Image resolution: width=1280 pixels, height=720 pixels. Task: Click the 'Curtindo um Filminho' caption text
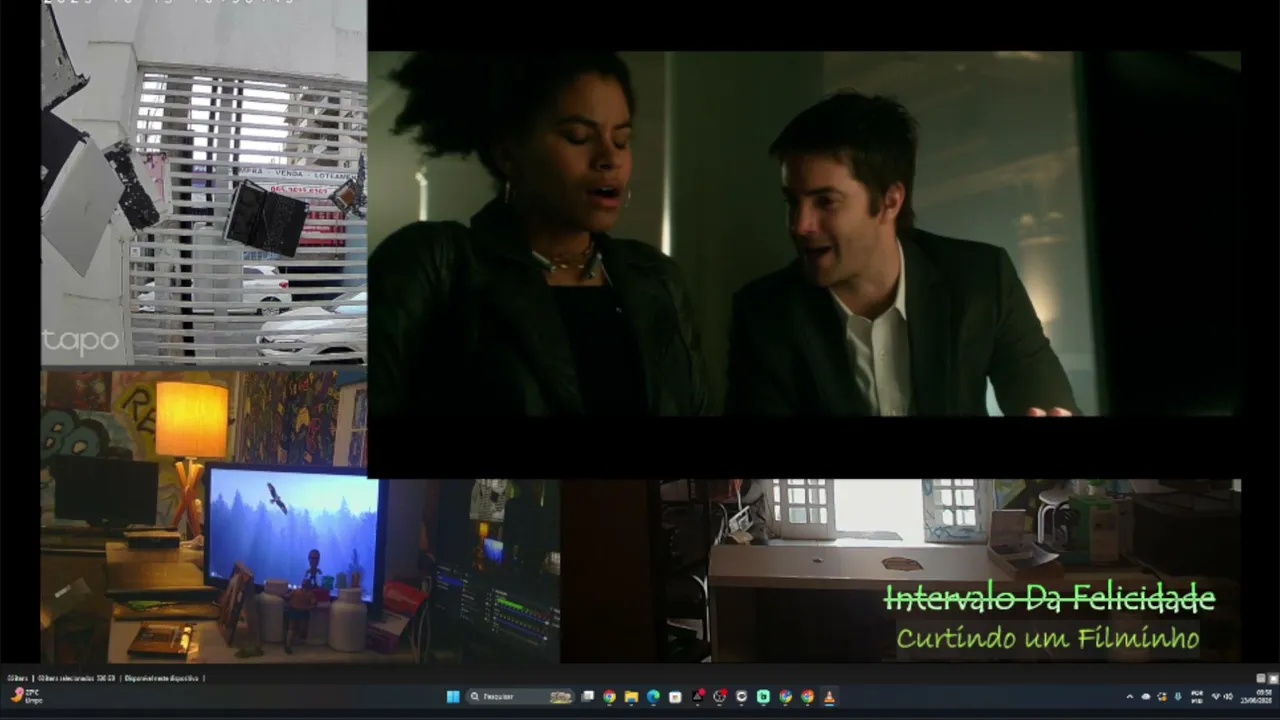[x=1047, y=637]
